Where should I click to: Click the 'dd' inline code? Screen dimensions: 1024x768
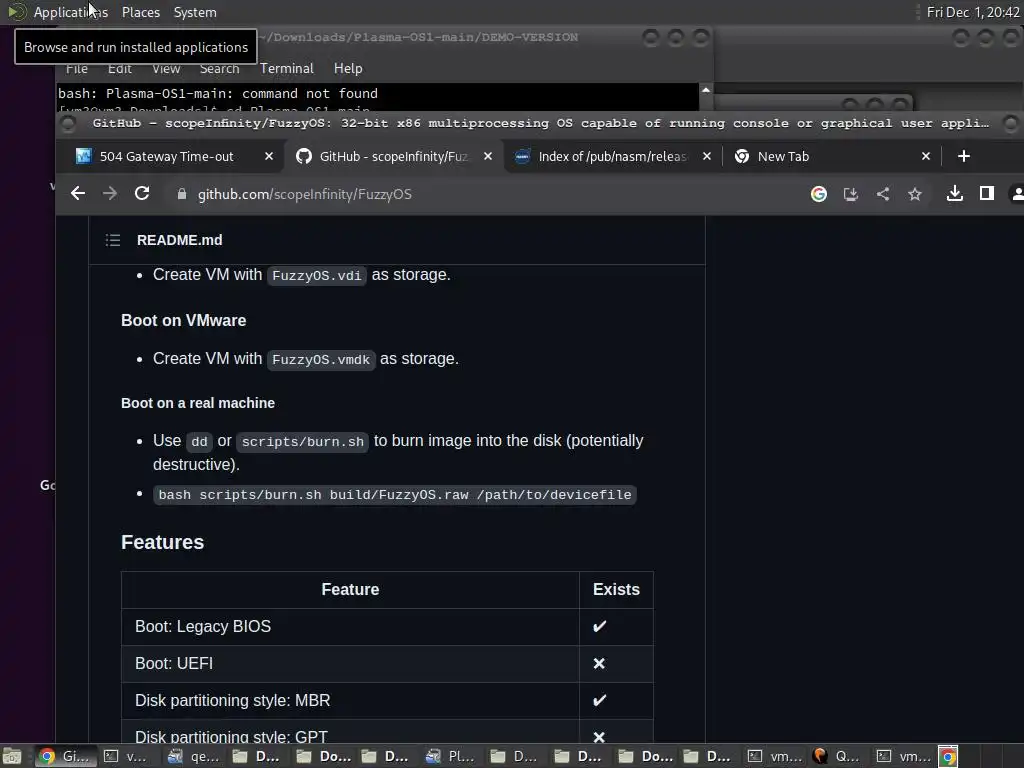pyautogui.click(x=199, y=442)
